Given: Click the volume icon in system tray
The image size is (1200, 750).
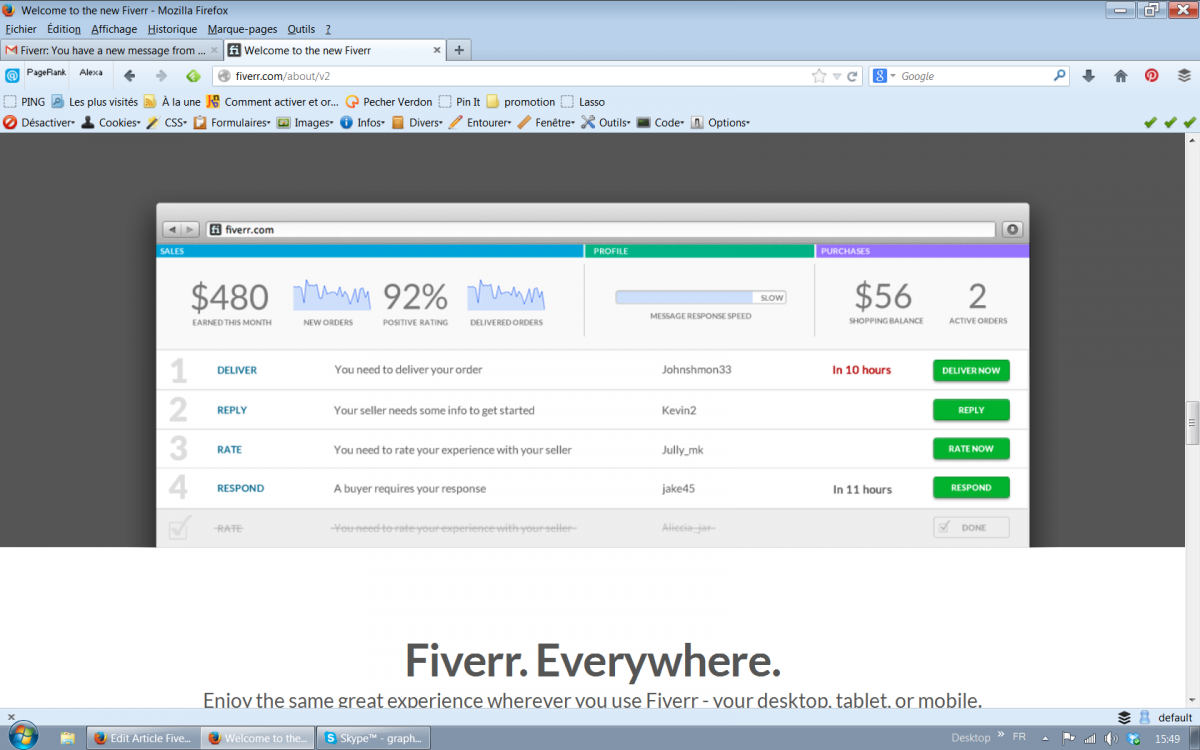Looking at the screenshot, I should pos(1110,738).
